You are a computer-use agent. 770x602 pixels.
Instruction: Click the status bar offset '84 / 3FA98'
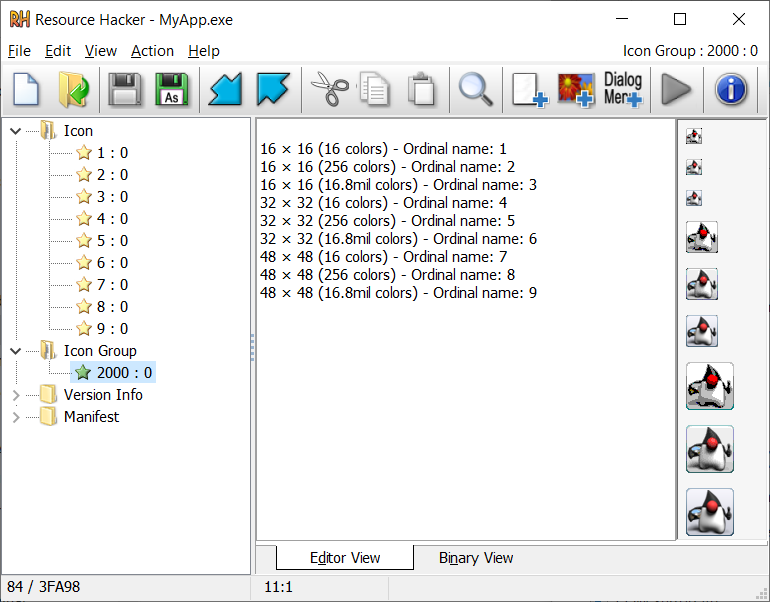coord(43,587)
